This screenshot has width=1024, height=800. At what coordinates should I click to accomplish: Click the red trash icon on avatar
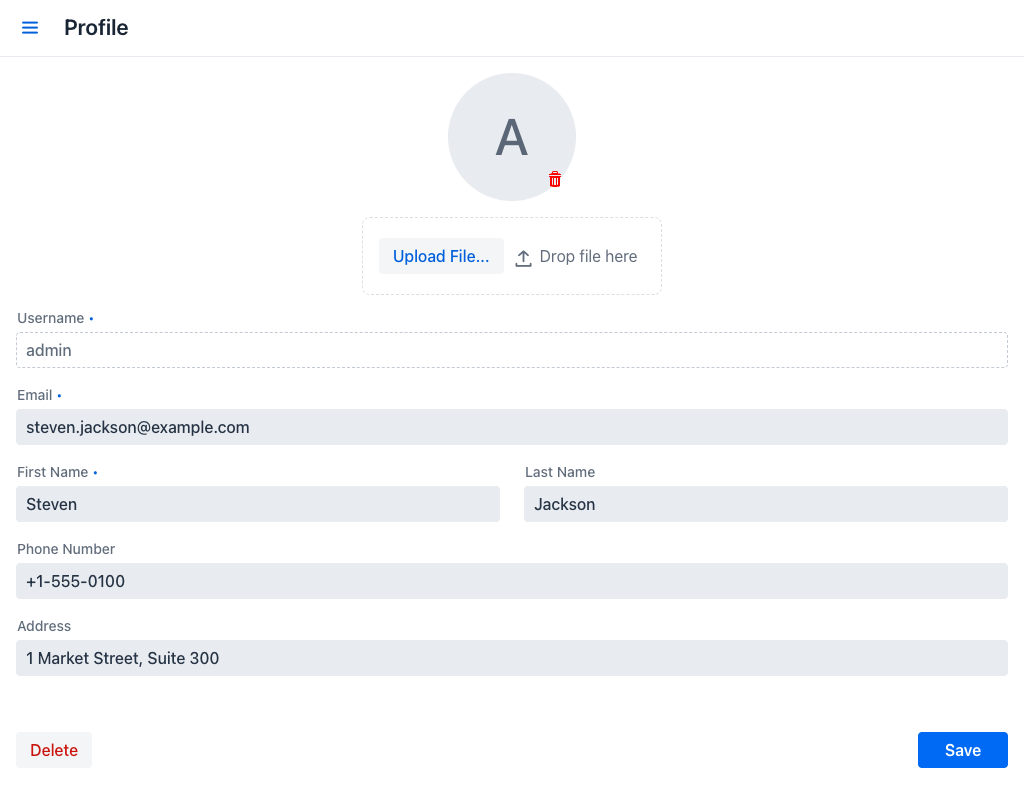tap(554, 179)
